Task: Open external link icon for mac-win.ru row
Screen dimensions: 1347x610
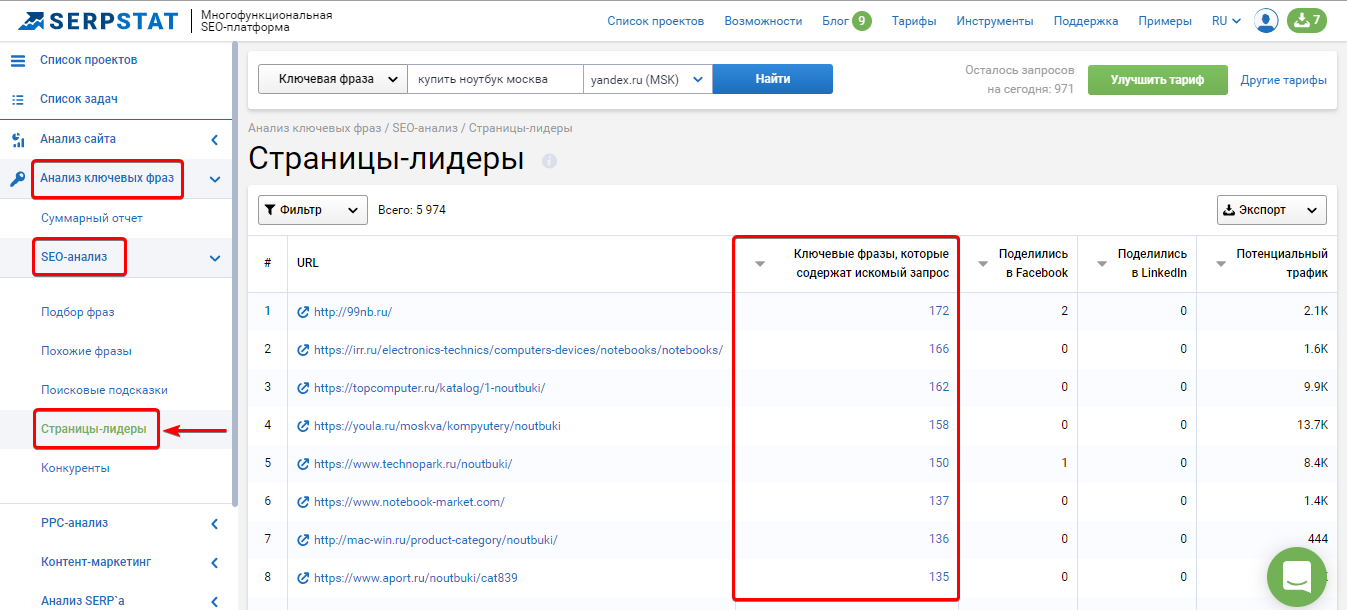Action: (303, 540)
